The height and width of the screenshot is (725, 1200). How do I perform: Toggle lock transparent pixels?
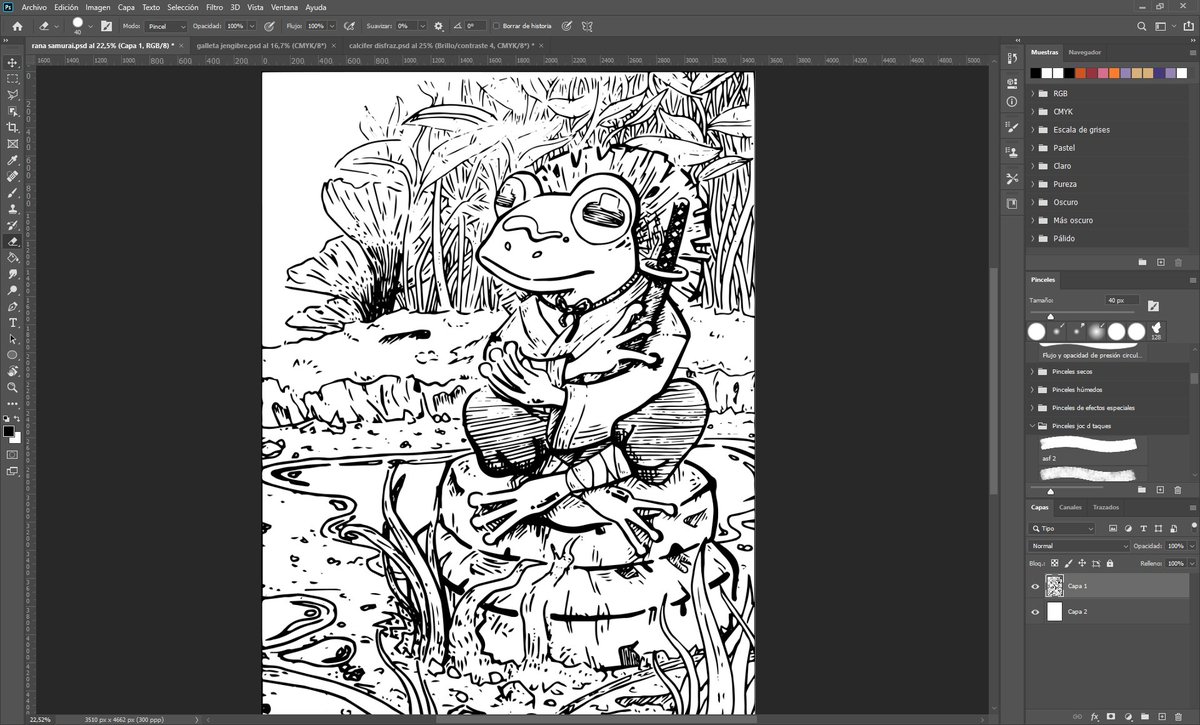(1054, 564)
